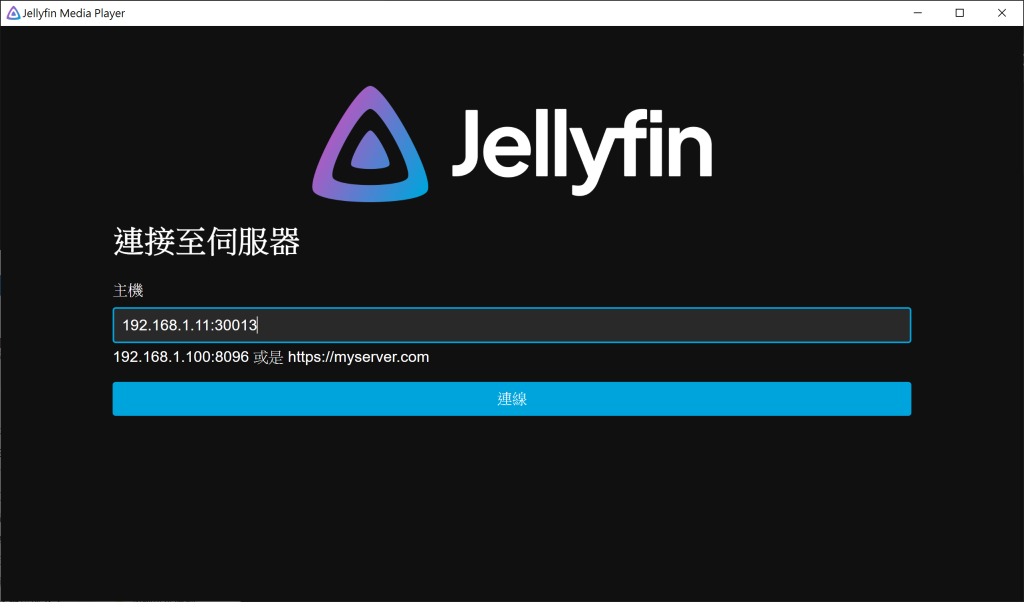Click the 或是 text in the hint

[x=268, y=357]
